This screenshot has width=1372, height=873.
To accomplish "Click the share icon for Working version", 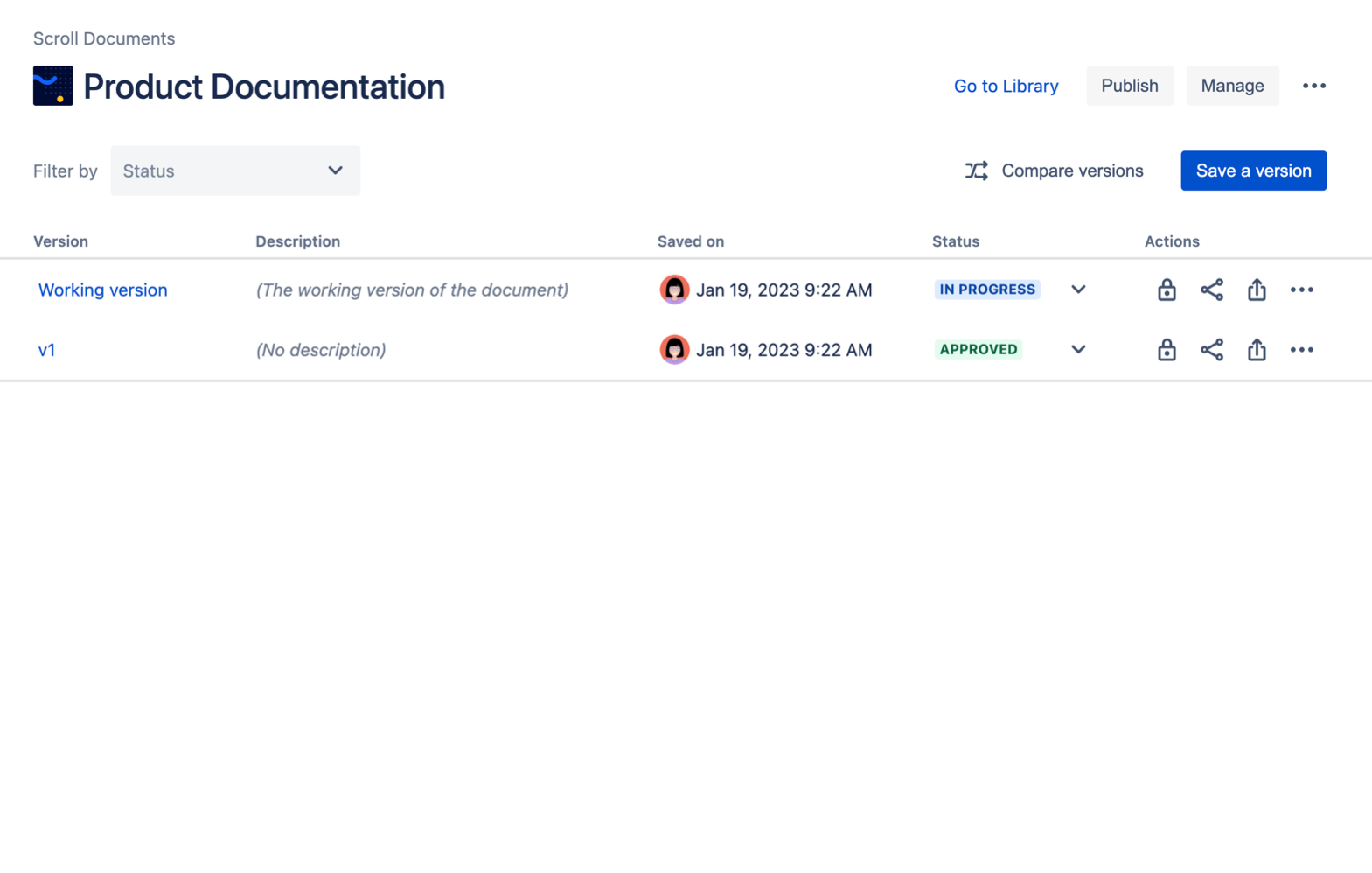I will [x=1211, y=290].
